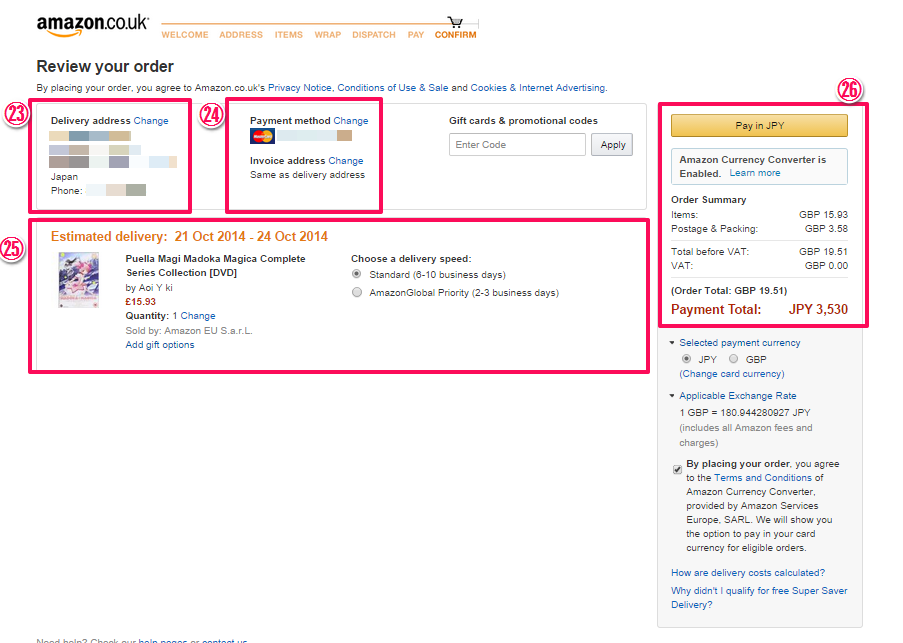This screenshot has height=643, width=903.
Task: Go to the ADDRESS checkout step
Action: coord(241,35)
